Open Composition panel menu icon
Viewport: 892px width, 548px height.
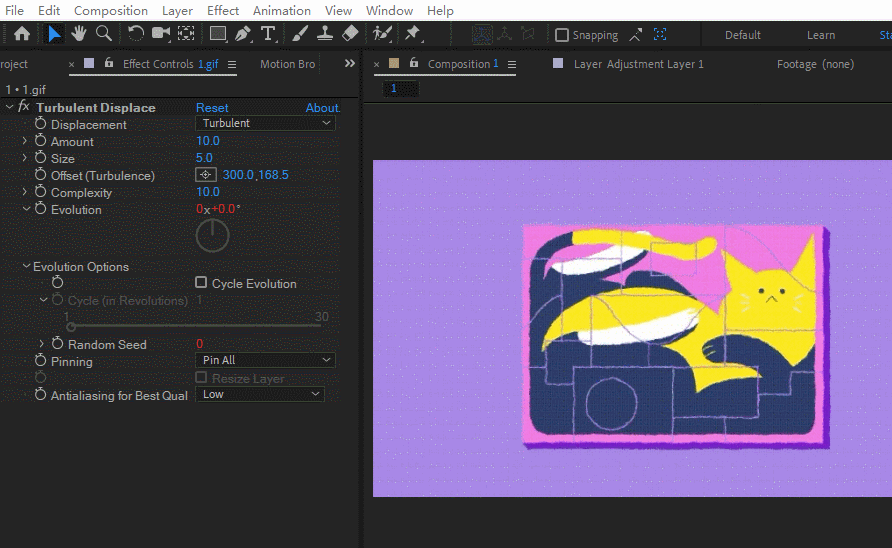pos(512,65)
